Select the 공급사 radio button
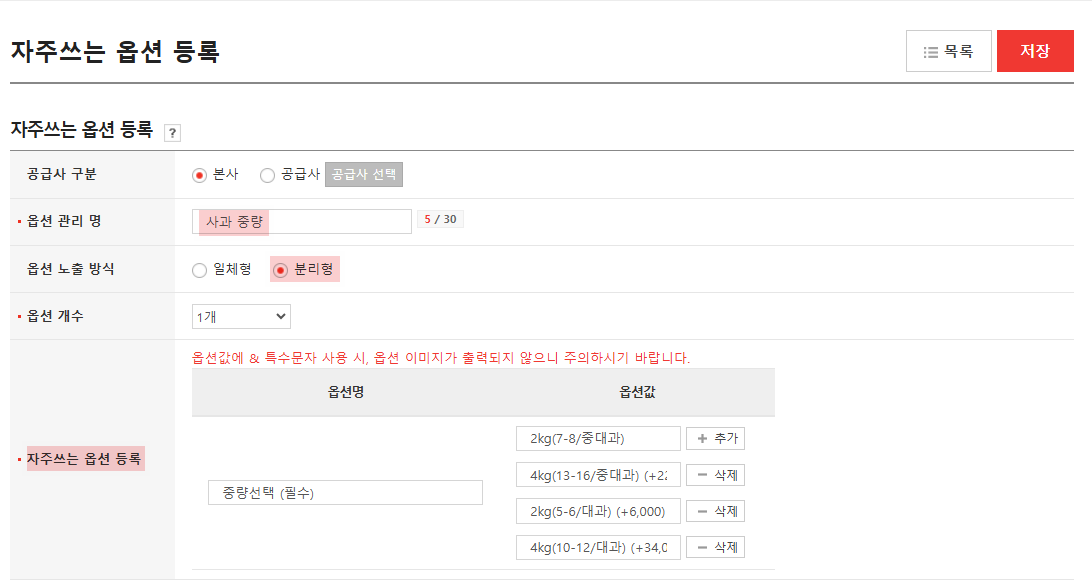 pyautogui.click(x=266, y=173)
